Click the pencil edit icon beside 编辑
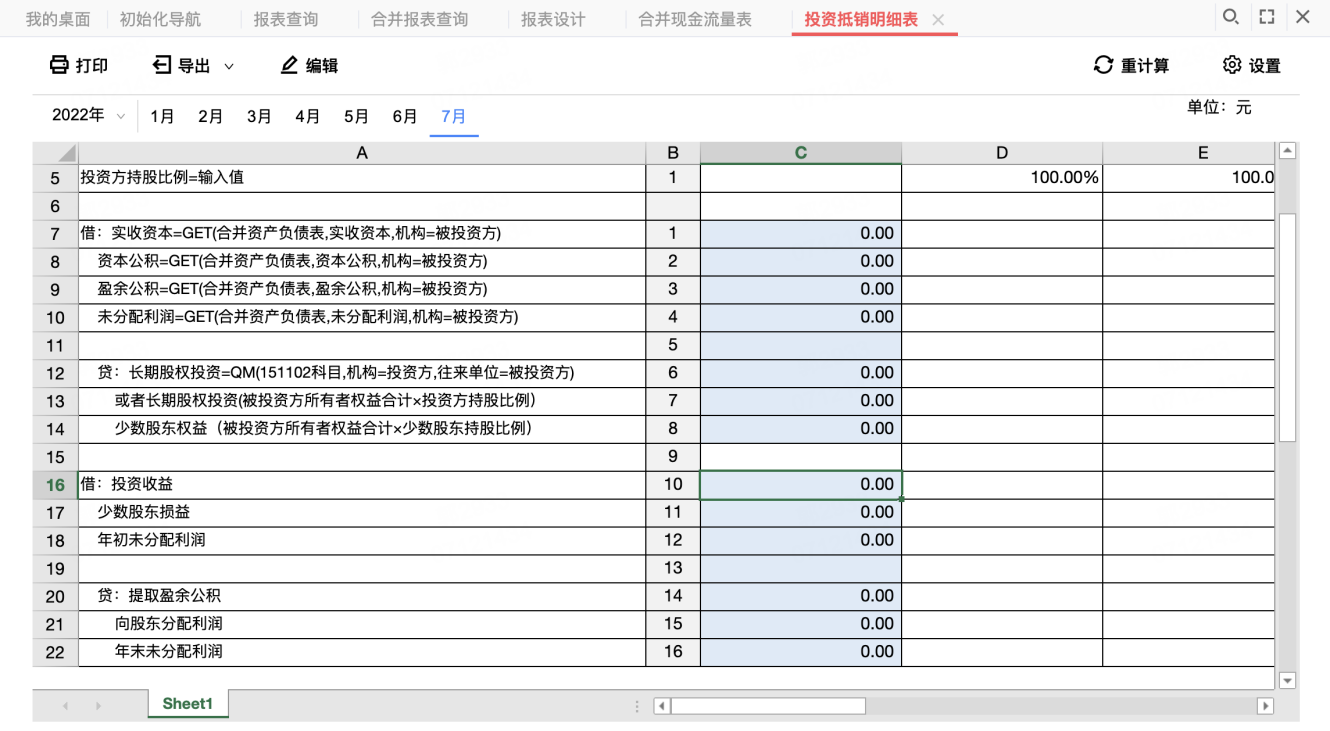The width and height of the screenshot is (1330, 731). click(289, 65)
